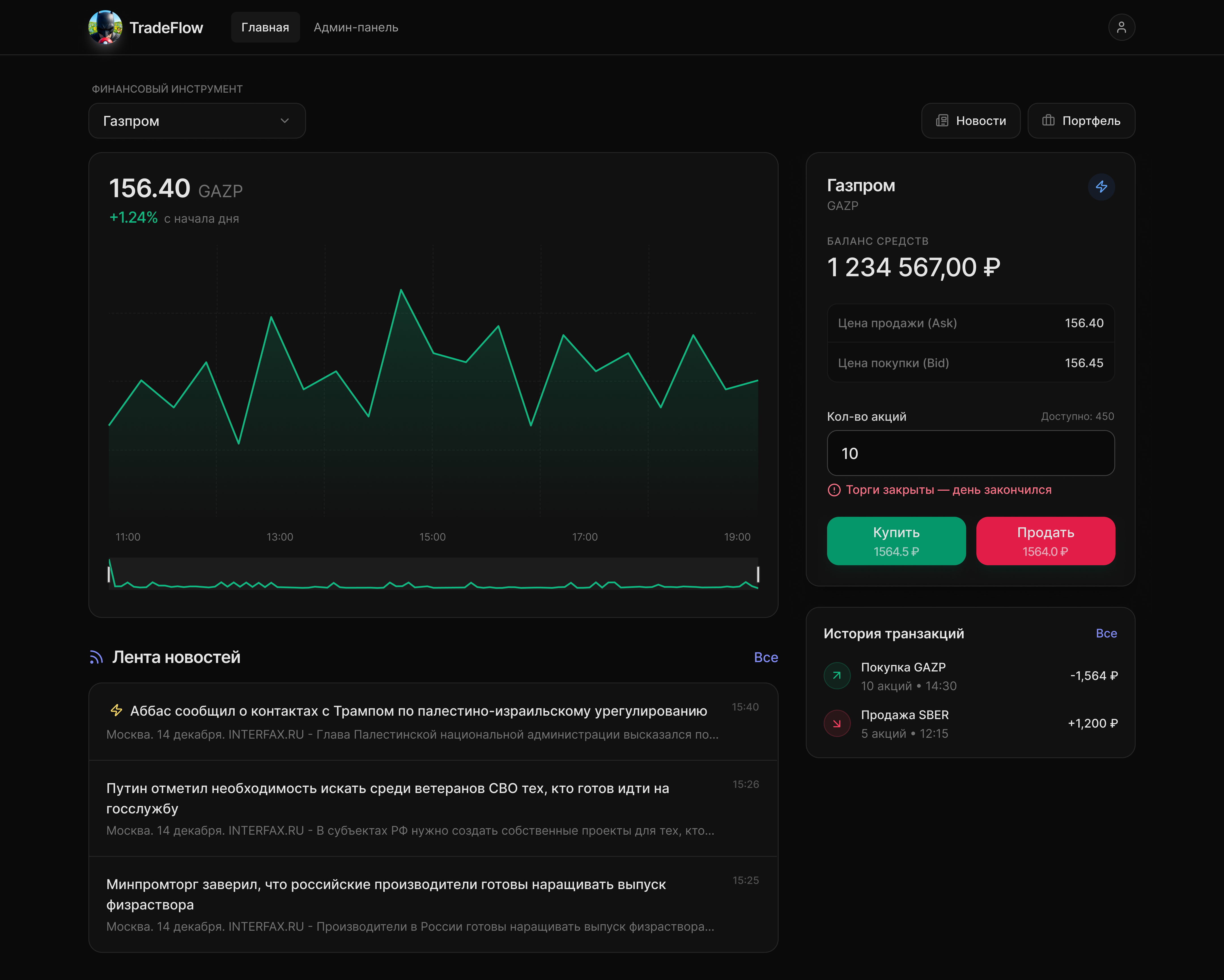Click the Продажа SBER transaction row
The width and height of the screenshot is (1224, 980).
[x=971, y=723]
